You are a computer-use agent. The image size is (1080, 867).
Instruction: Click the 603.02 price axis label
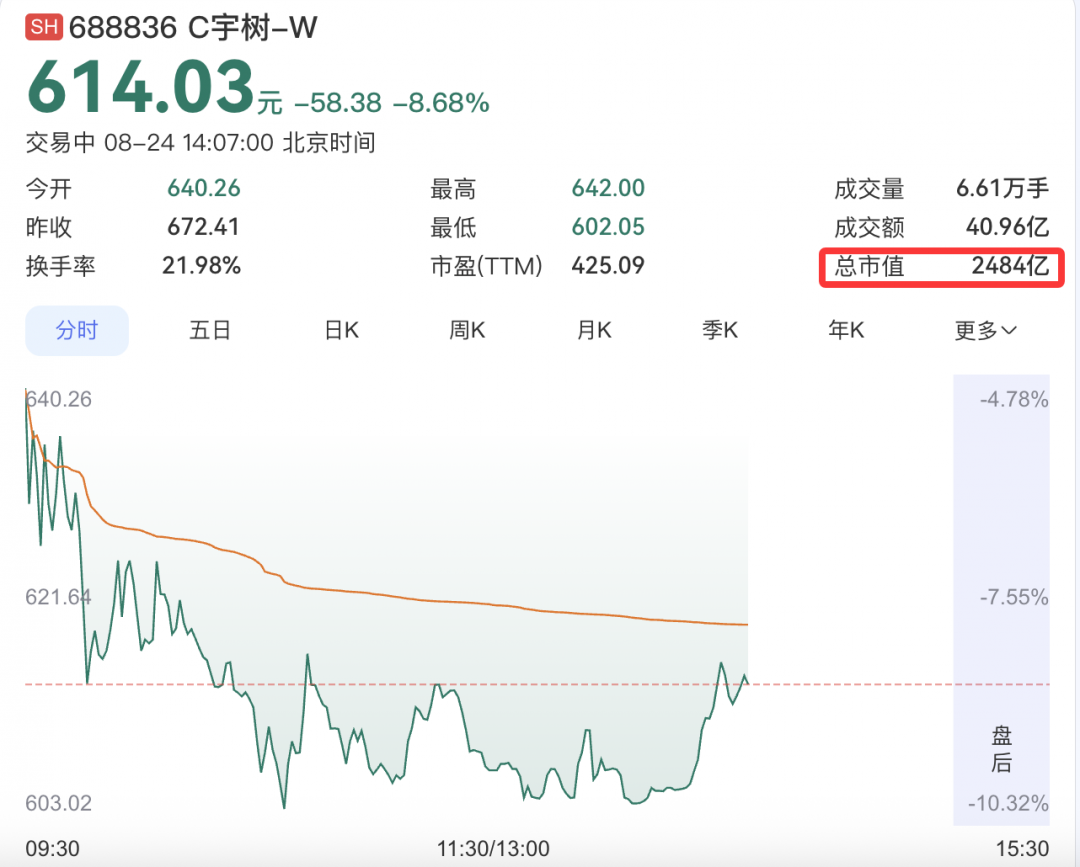pos(59,803)
